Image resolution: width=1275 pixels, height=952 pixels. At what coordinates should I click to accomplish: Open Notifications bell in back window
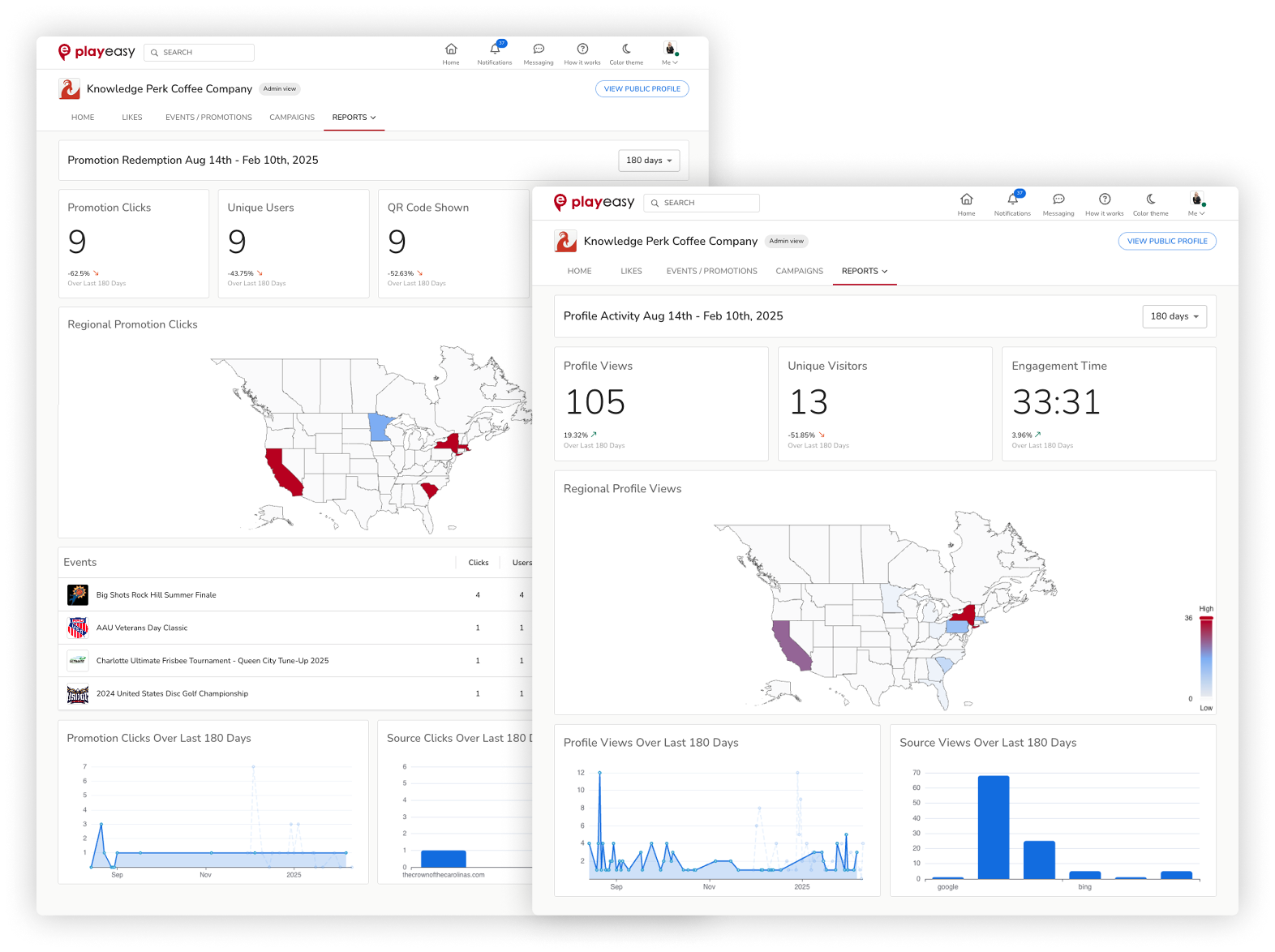(495, 49)
